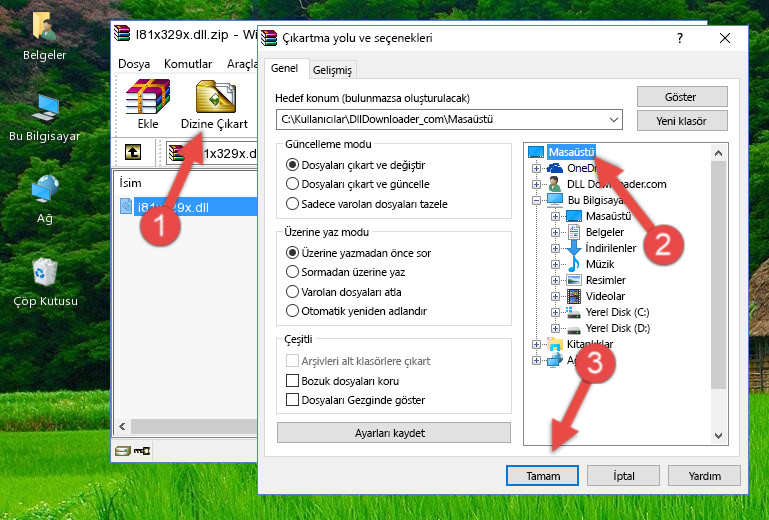Click the Resimler picture icon in tree
This screenshot has height=520, width=769.
click(573, 280)
